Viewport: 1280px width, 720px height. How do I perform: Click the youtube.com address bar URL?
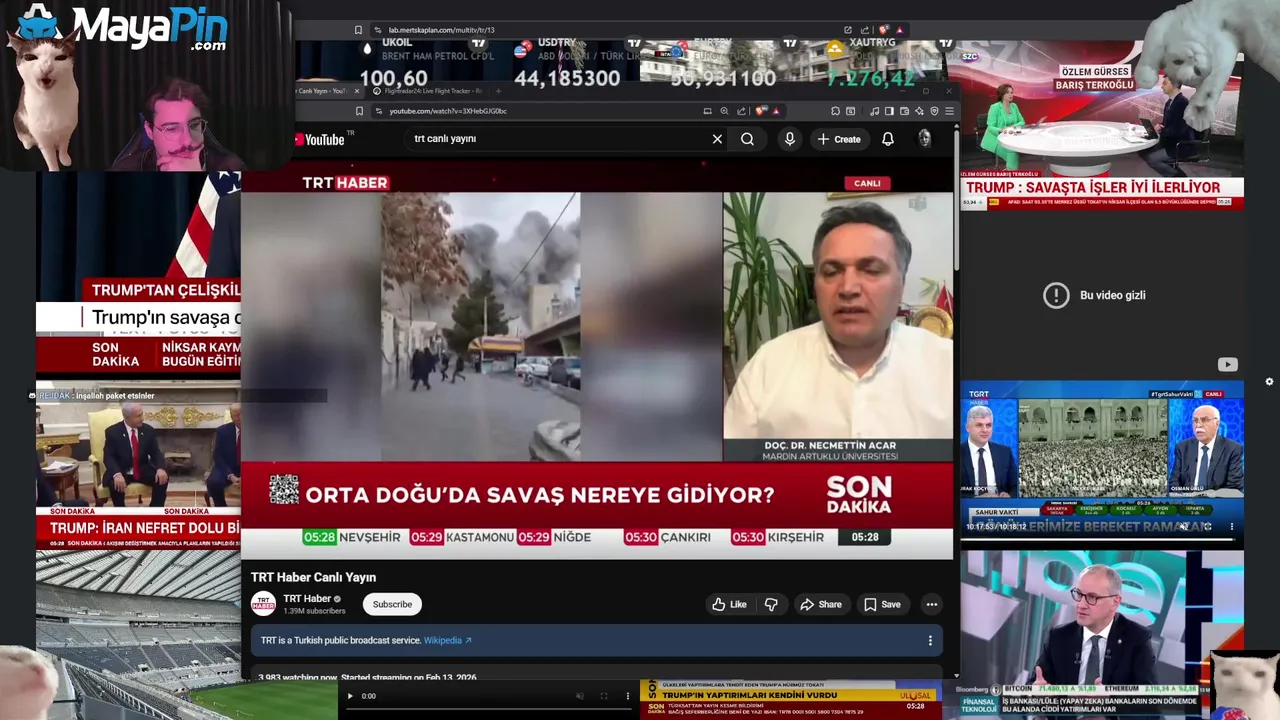tap(448, 111)
